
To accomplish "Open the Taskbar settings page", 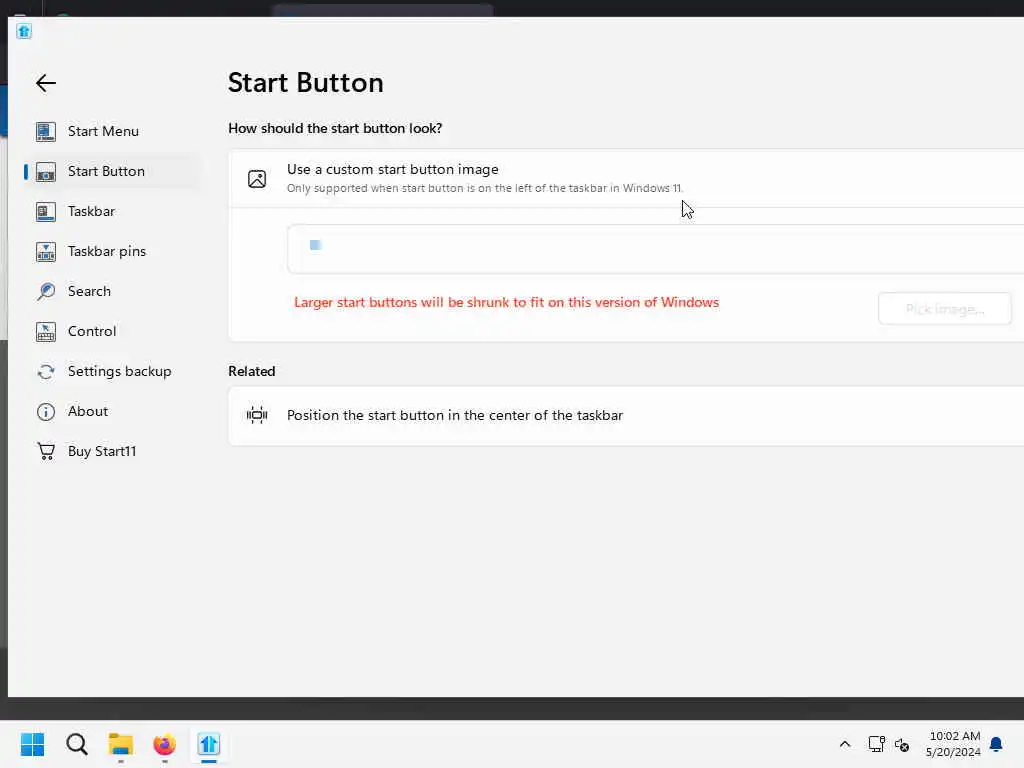I will (x=111, y=211).
